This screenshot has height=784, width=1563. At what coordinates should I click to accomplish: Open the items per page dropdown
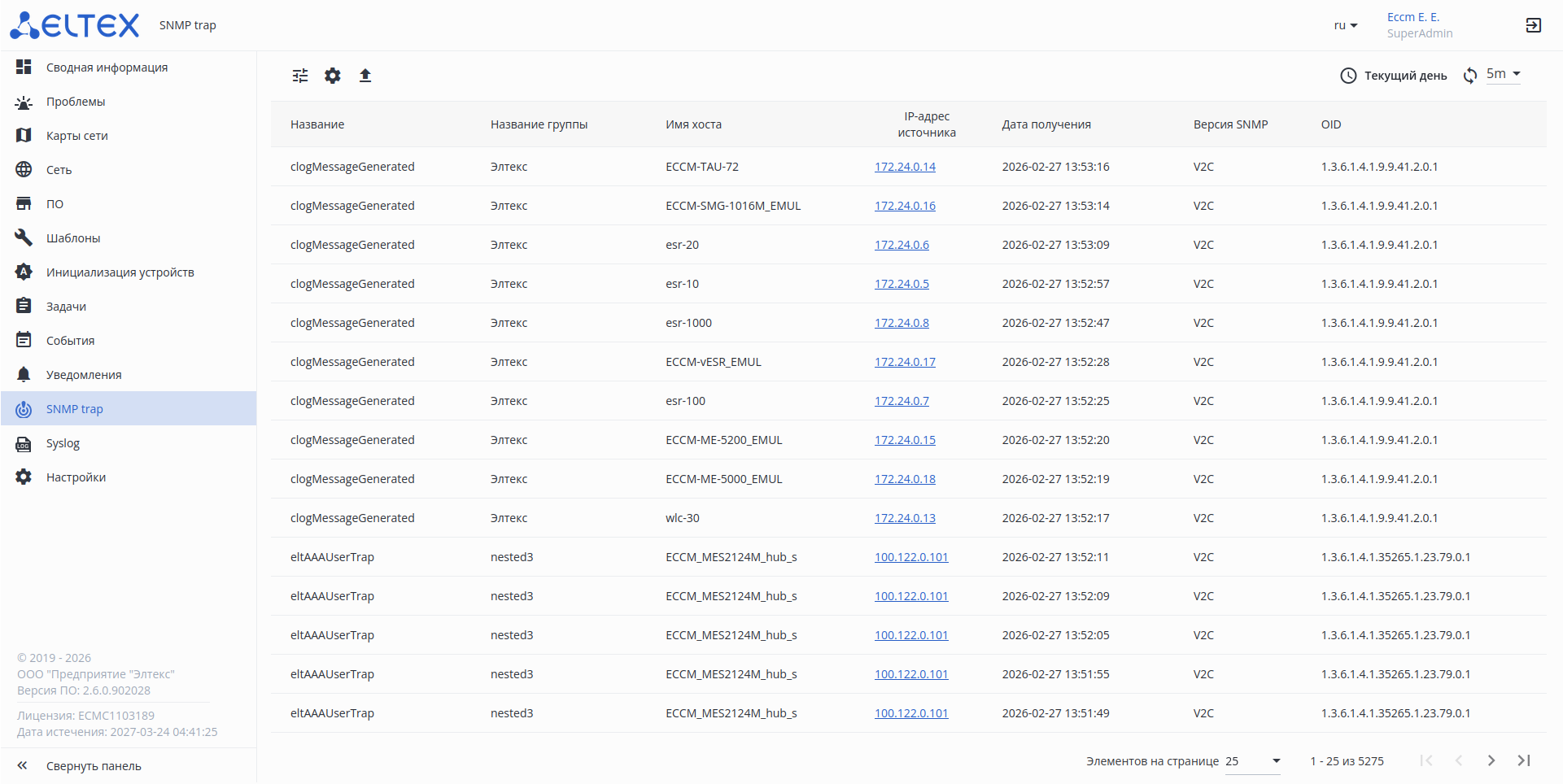pyautogui.click(x=1253, y=761)
